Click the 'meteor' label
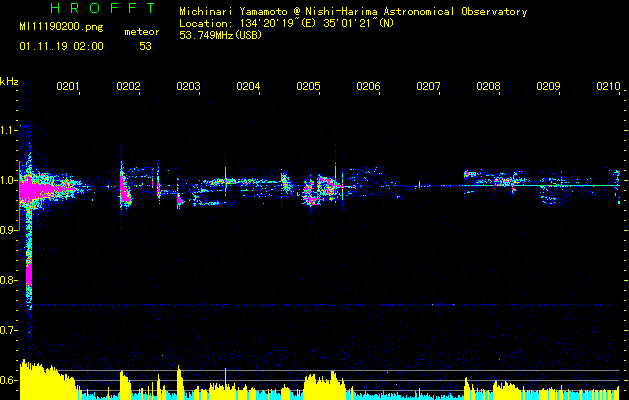 point(142,32)
